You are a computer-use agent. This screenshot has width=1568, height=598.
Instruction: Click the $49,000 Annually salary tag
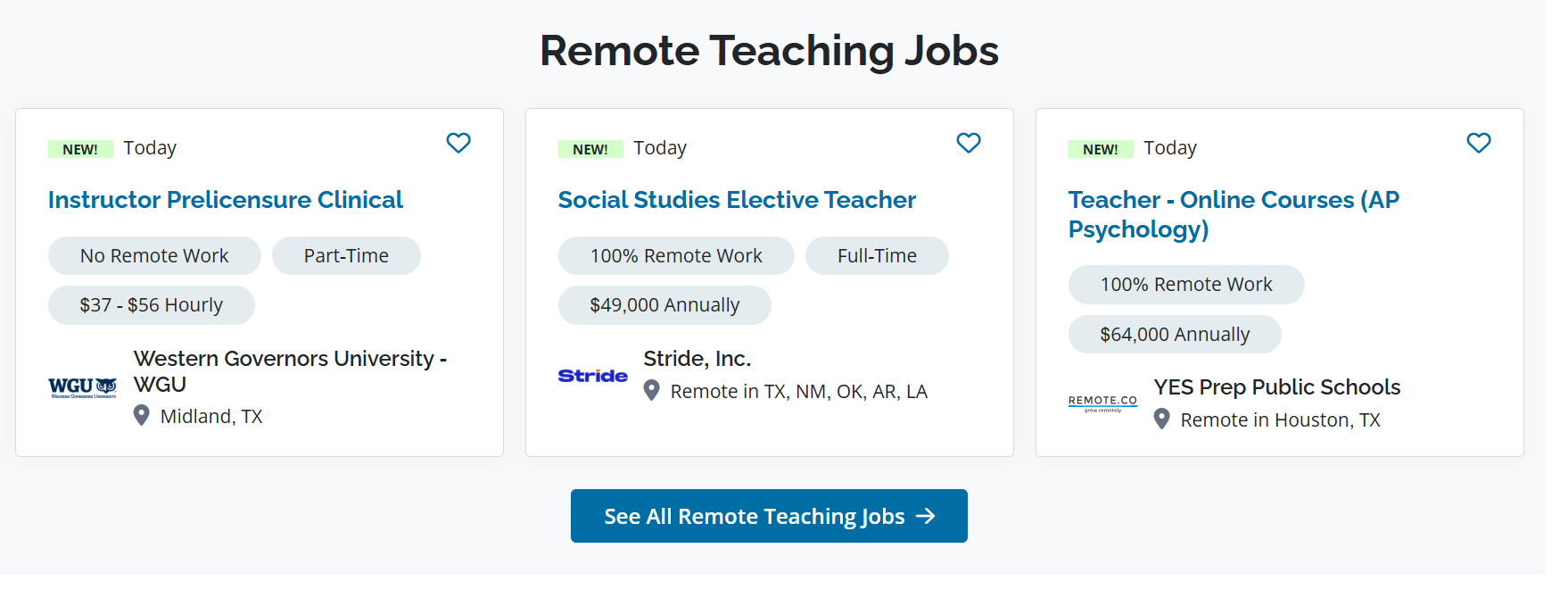coord(664,305)
